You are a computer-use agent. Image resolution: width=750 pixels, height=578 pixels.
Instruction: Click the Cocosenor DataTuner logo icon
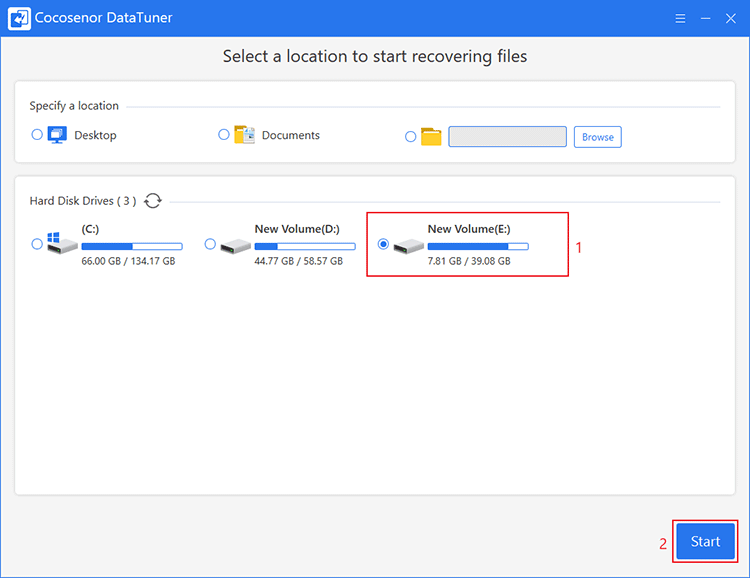click(19, 19)
